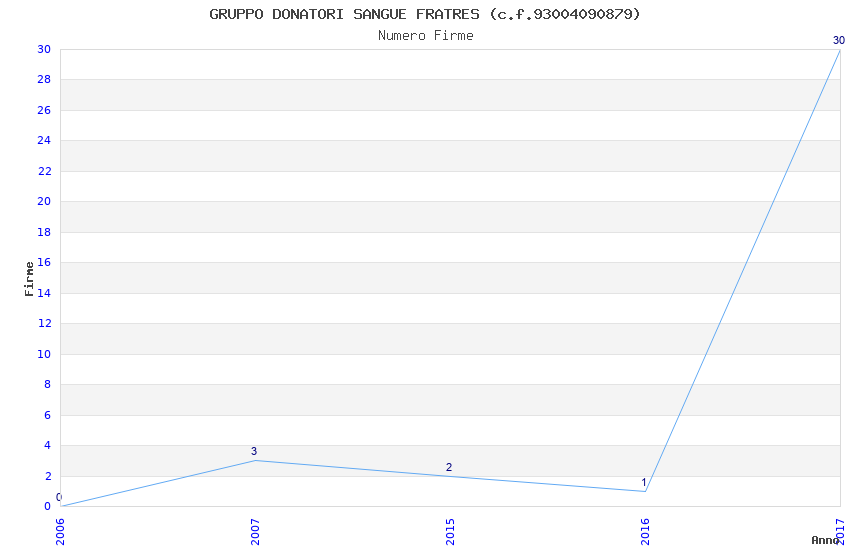
Task: Click the data label 2 above 2015
Action: click(449, 467)
